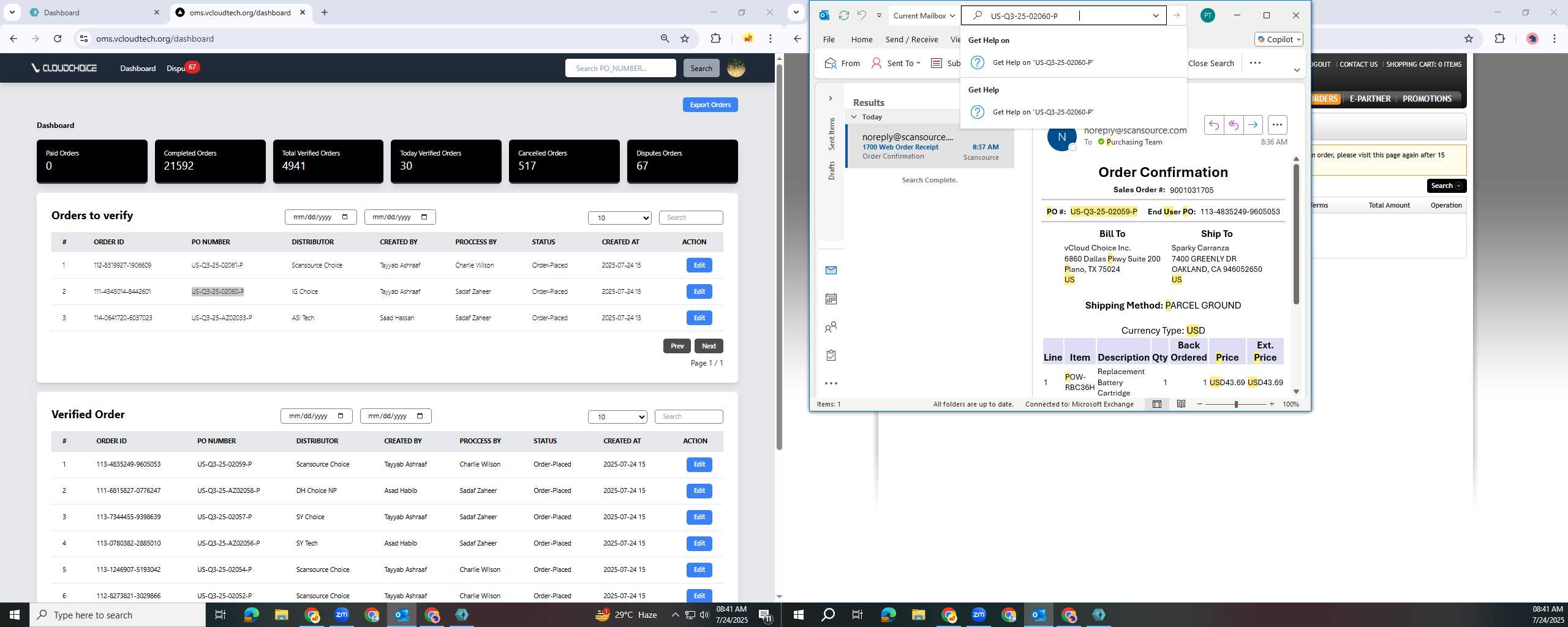
Task: Open the 1700 Web Order Receipt email
Action: click(930, 146)
